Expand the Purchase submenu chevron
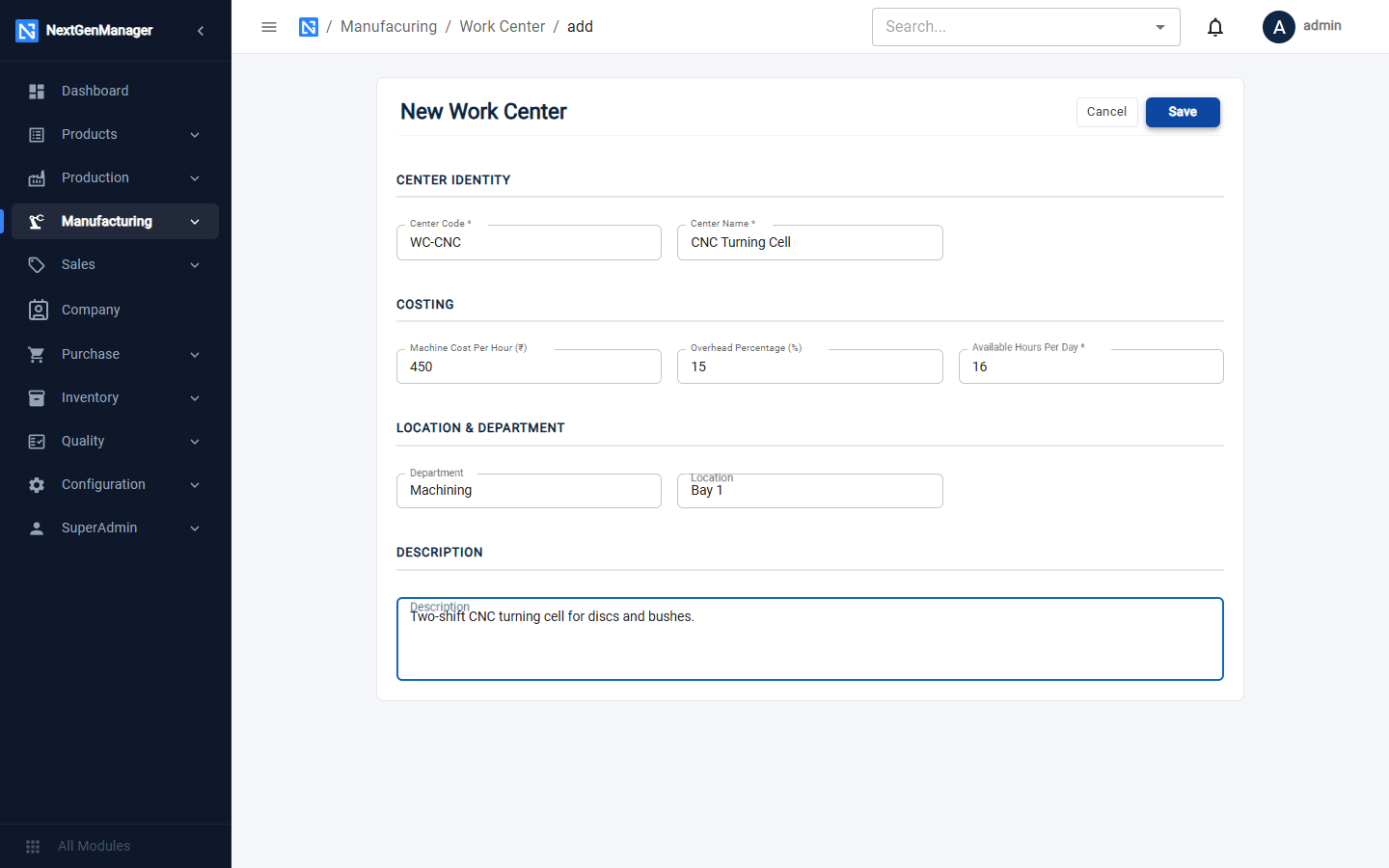Screen dimensions: 1389x868 point(195,355)
